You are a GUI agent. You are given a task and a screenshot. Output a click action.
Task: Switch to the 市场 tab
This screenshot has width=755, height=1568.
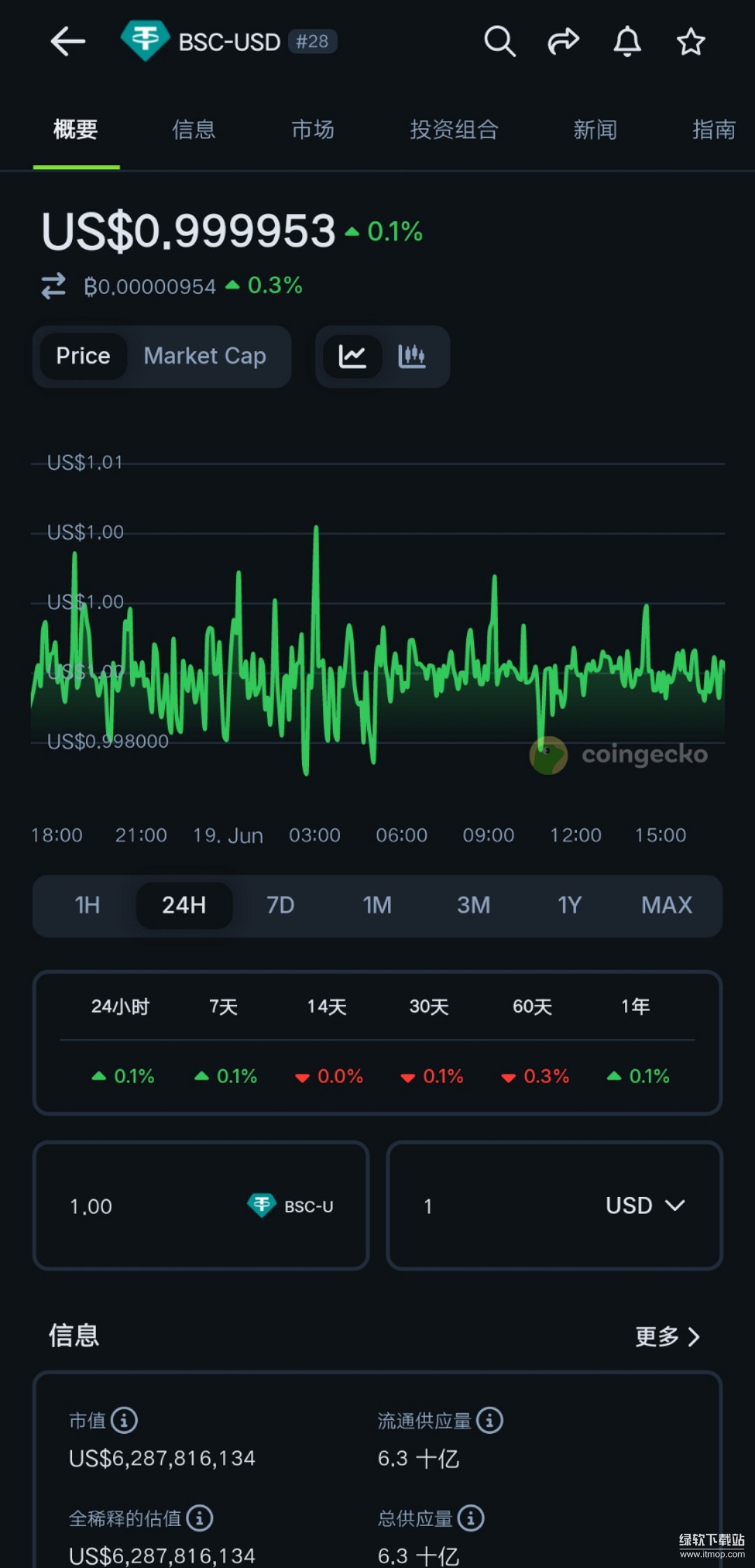(x=312, y=129)
